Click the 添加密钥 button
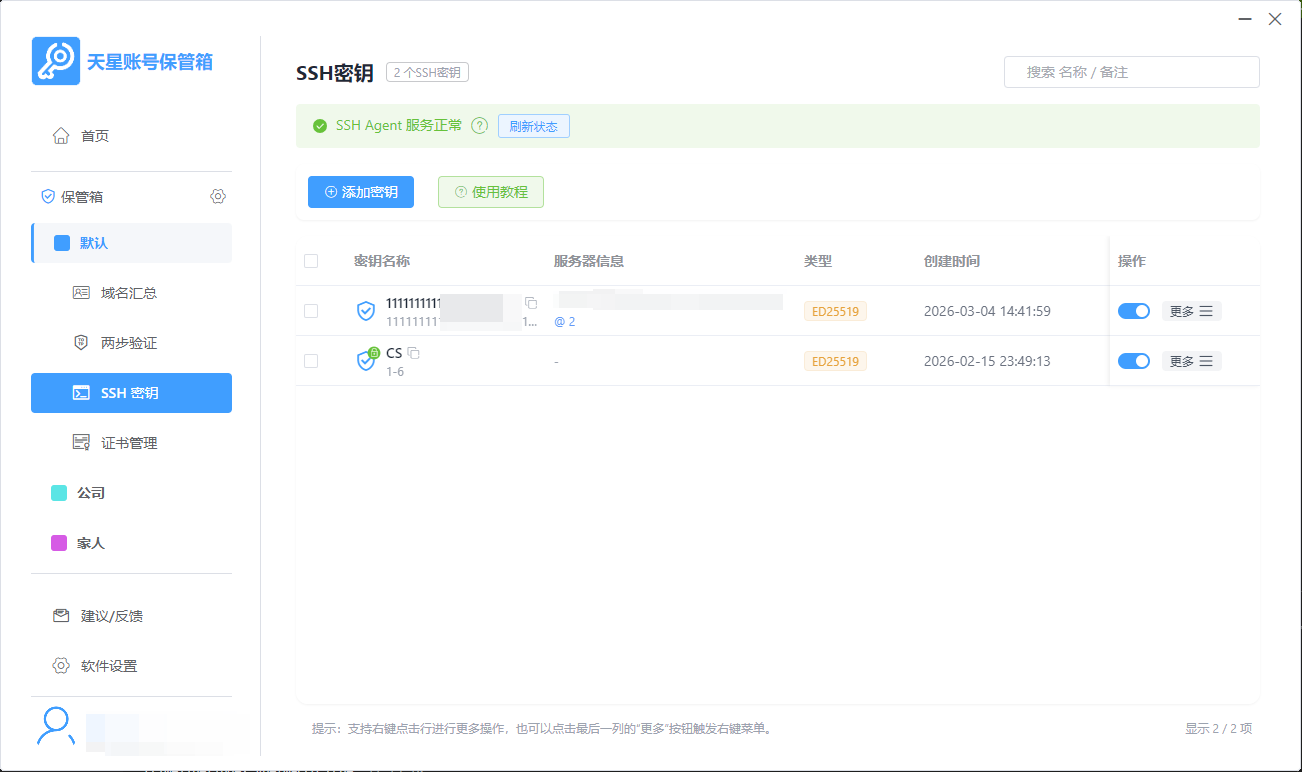The height and width of the screenshot is (772, 1302). click(x=361, y=191)
